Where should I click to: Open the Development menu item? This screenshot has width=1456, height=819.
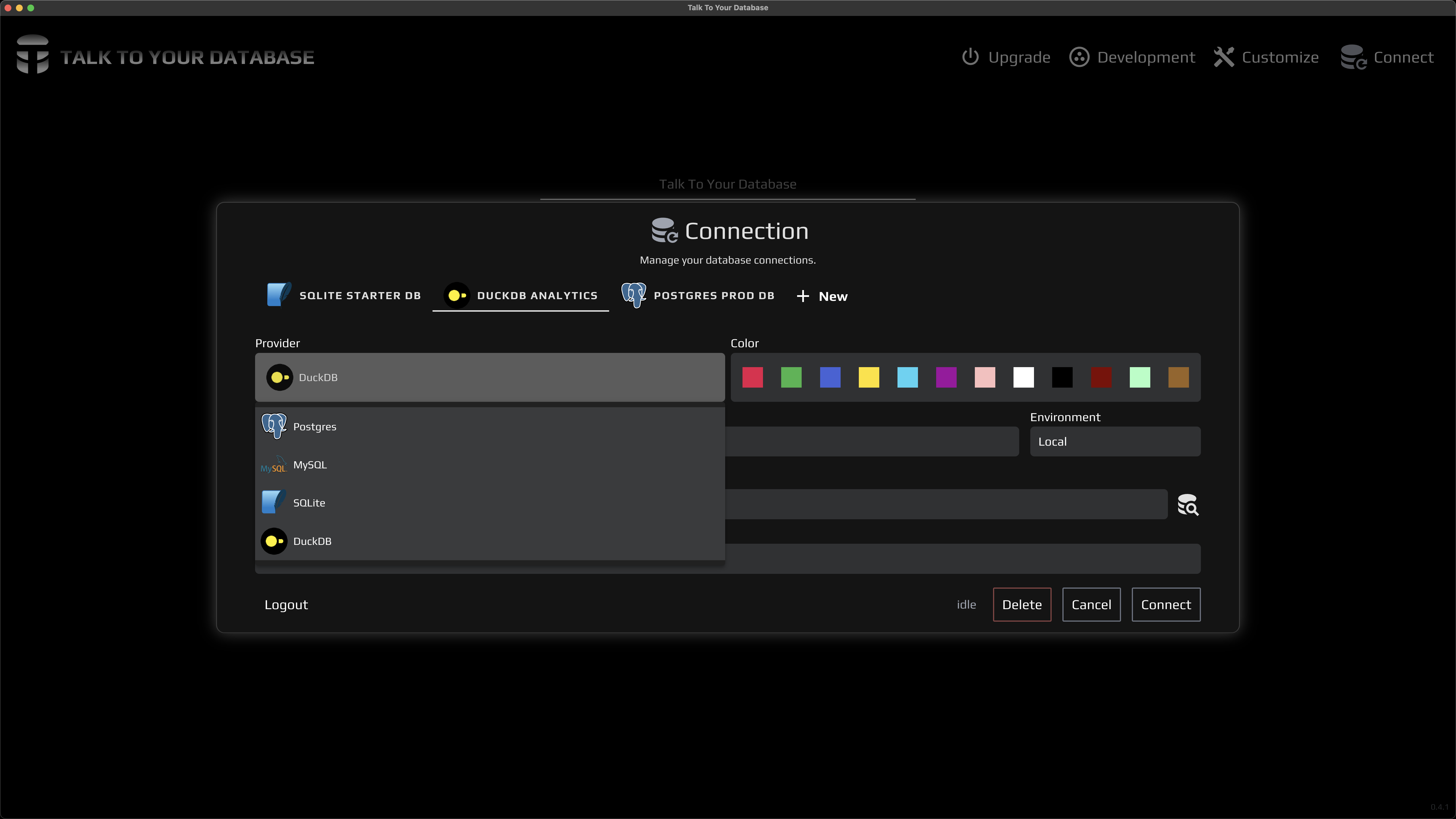pos(1132,57)
